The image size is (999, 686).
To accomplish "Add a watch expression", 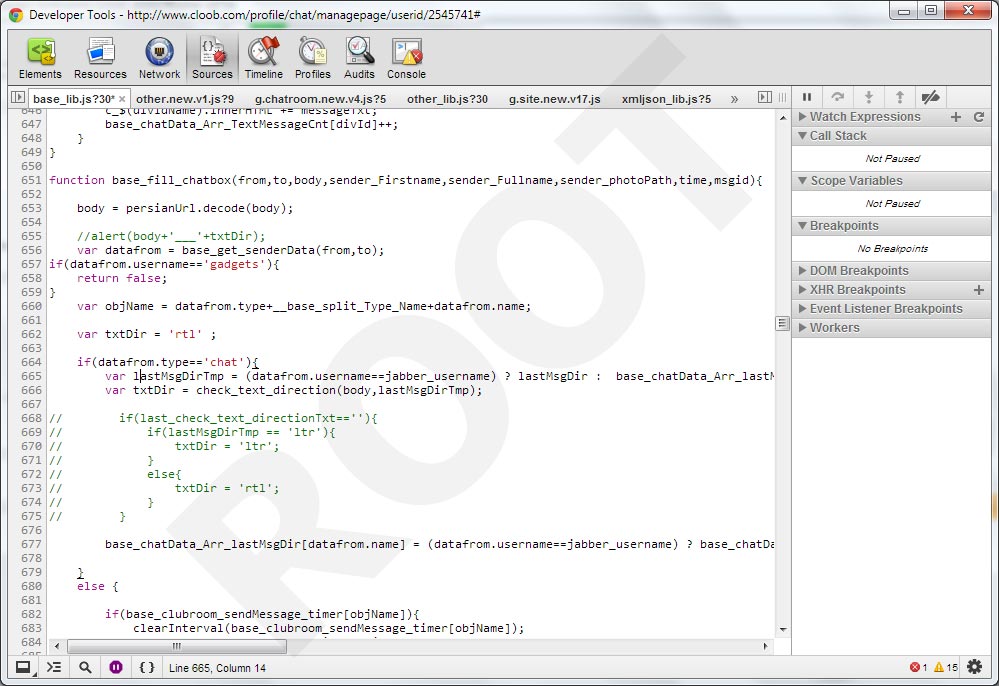I will 956,117.
